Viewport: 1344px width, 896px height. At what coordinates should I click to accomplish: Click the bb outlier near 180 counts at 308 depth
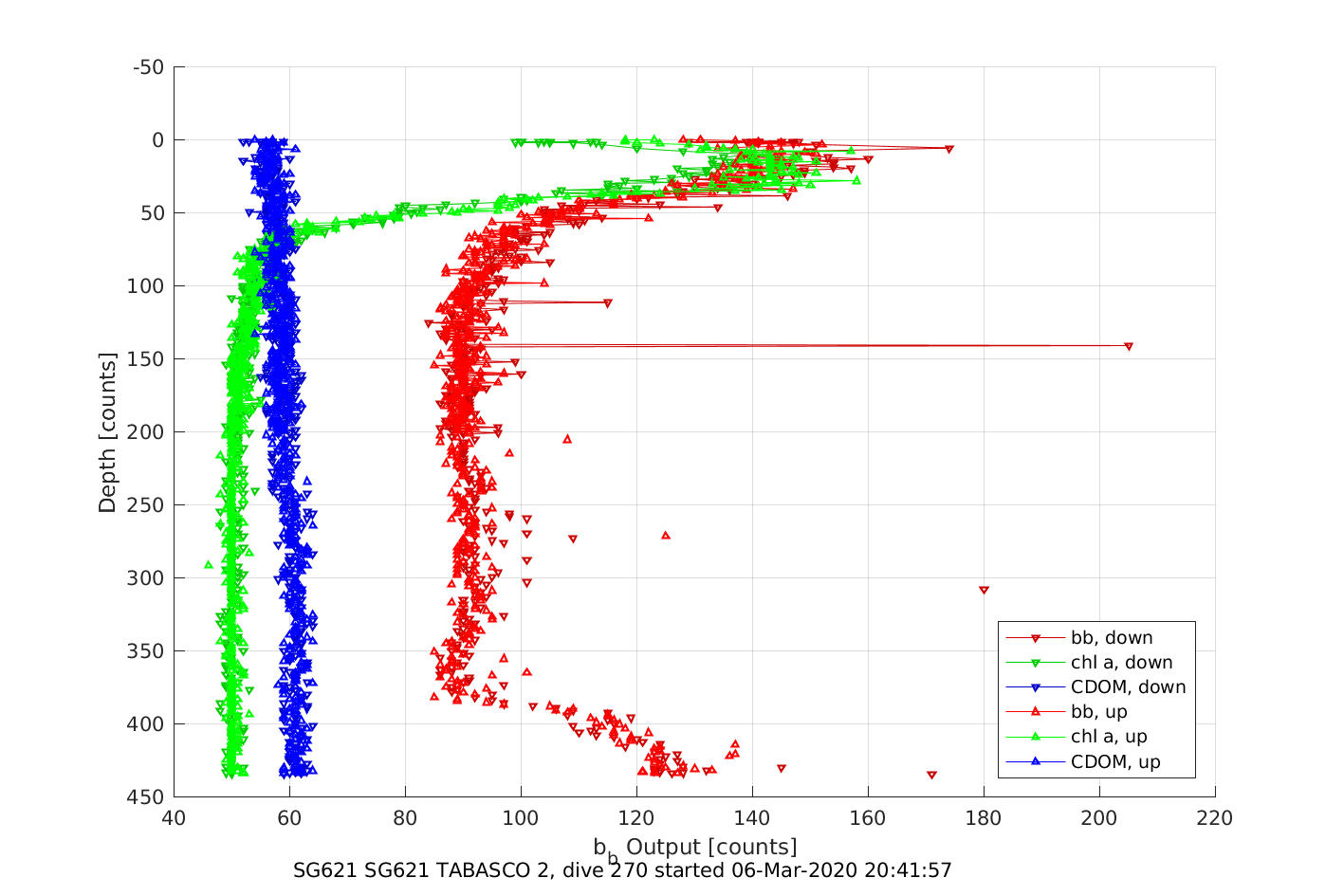point(984,591)
